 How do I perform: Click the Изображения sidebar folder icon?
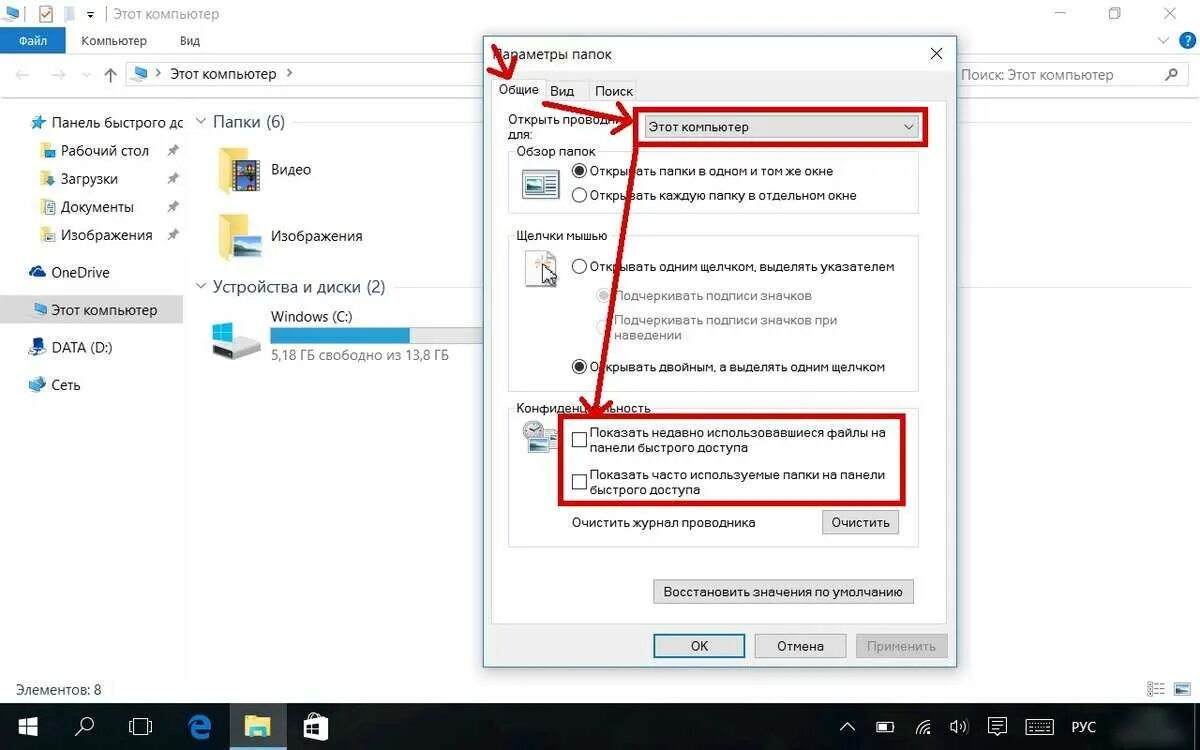(x=47, y=235)
